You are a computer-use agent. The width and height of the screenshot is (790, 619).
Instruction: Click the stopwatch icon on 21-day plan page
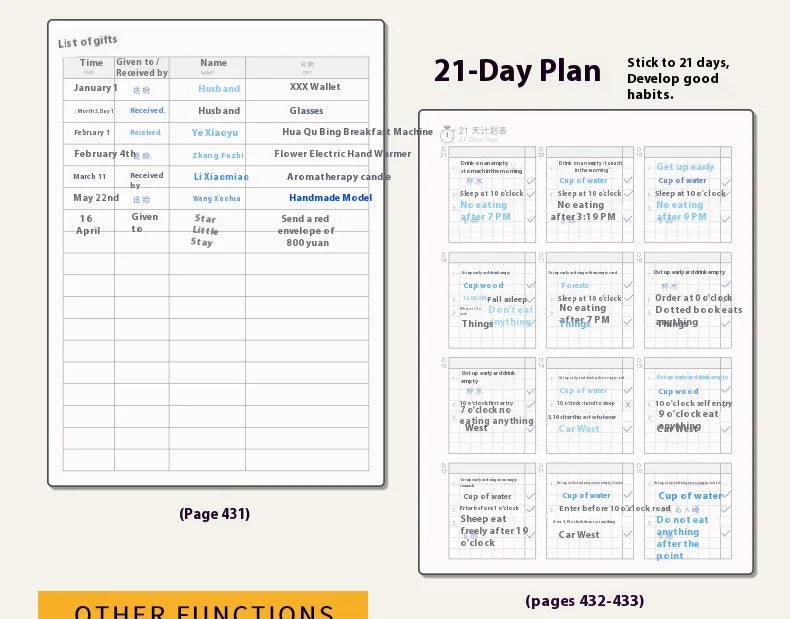pyautogui.click(x=447, y=134)
